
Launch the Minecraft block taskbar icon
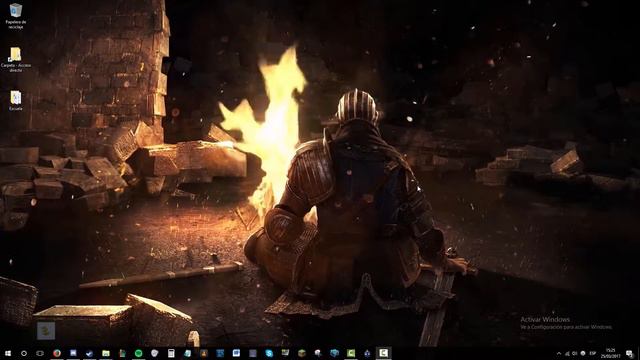pos(302,353)
